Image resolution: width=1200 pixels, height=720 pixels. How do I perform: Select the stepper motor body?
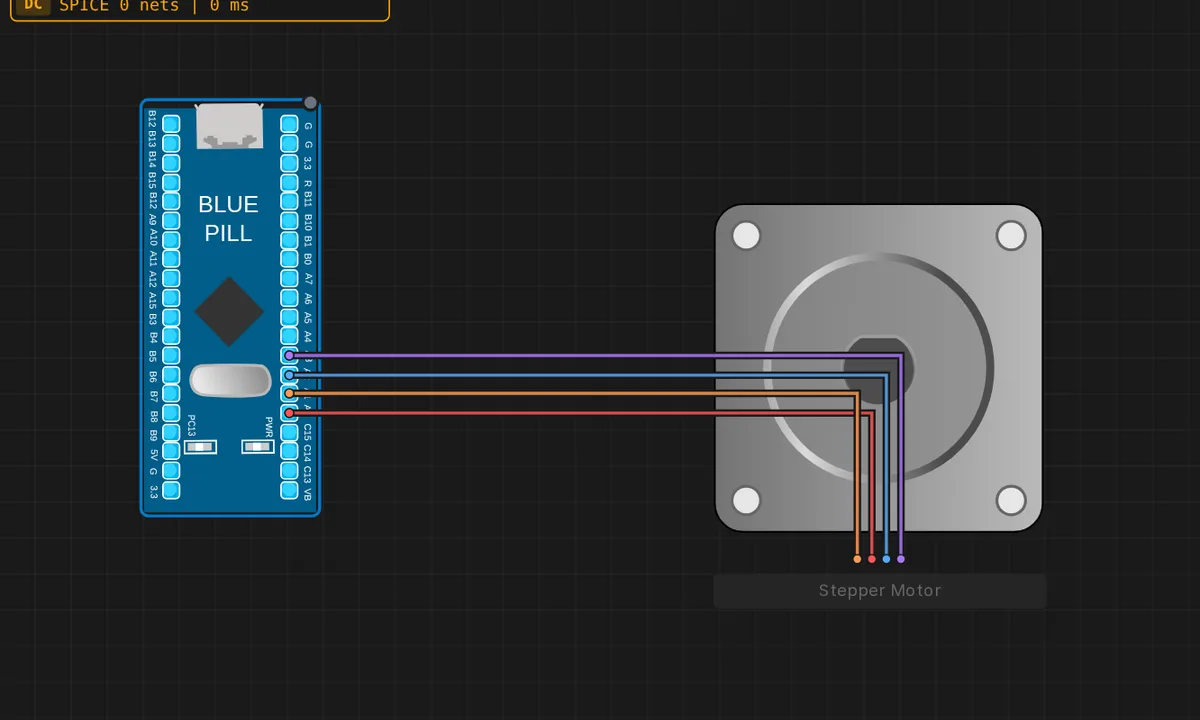click(x=879, y=368)
